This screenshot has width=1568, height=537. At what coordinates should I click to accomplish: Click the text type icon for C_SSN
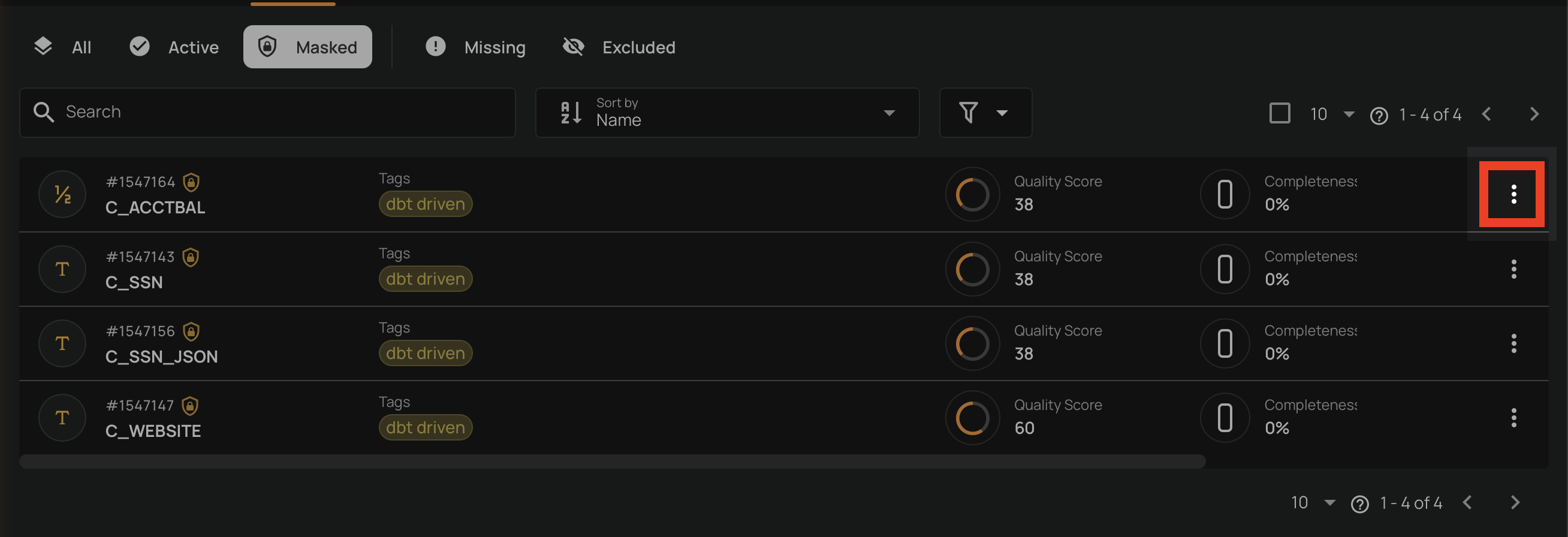click(62, 269)
